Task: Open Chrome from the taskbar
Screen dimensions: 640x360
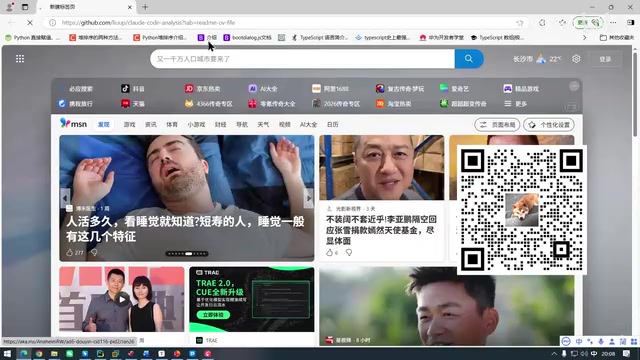Action: (x=39, y=353)
